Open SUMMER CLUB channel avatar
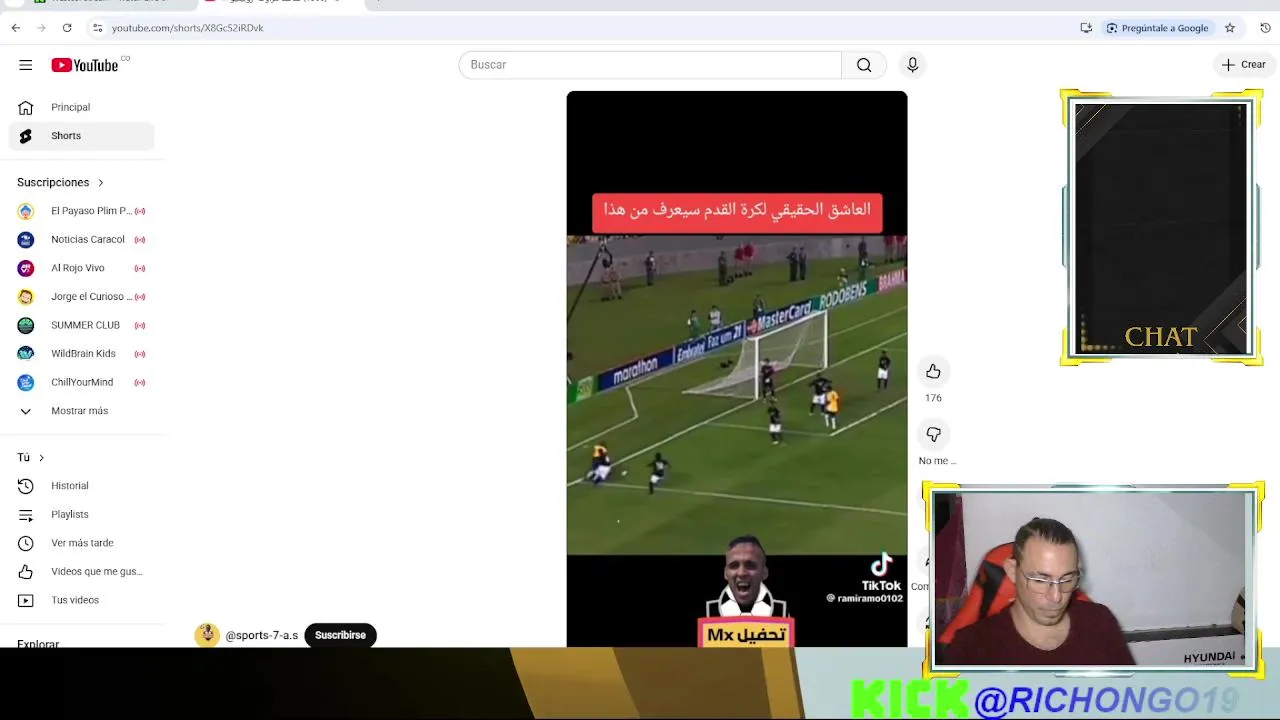Viewport: 1280px width, 720px height. click(x=26, y=325)
